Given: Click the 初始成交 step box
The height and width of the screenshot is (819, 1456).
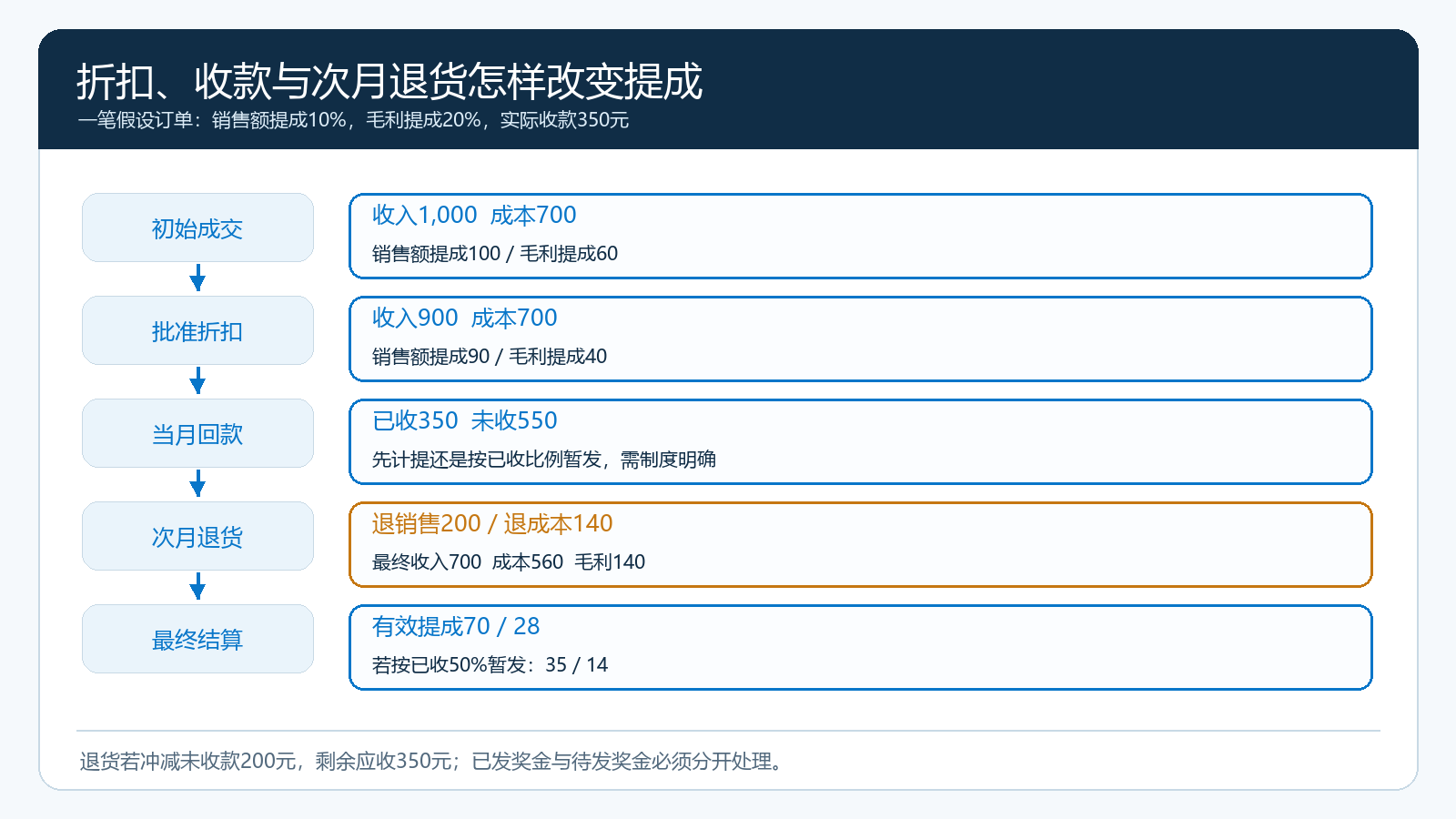Looking at the screenshot, I should (x=197, y=227).
